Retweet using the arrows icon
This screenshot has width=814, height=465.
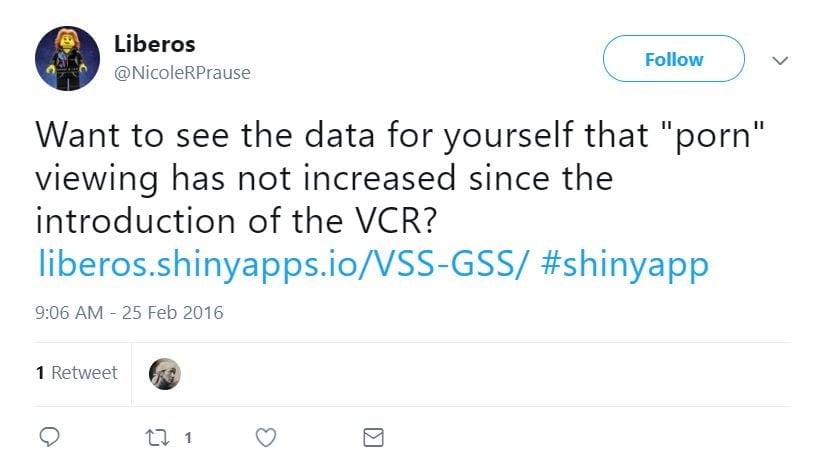coord(157,437)
